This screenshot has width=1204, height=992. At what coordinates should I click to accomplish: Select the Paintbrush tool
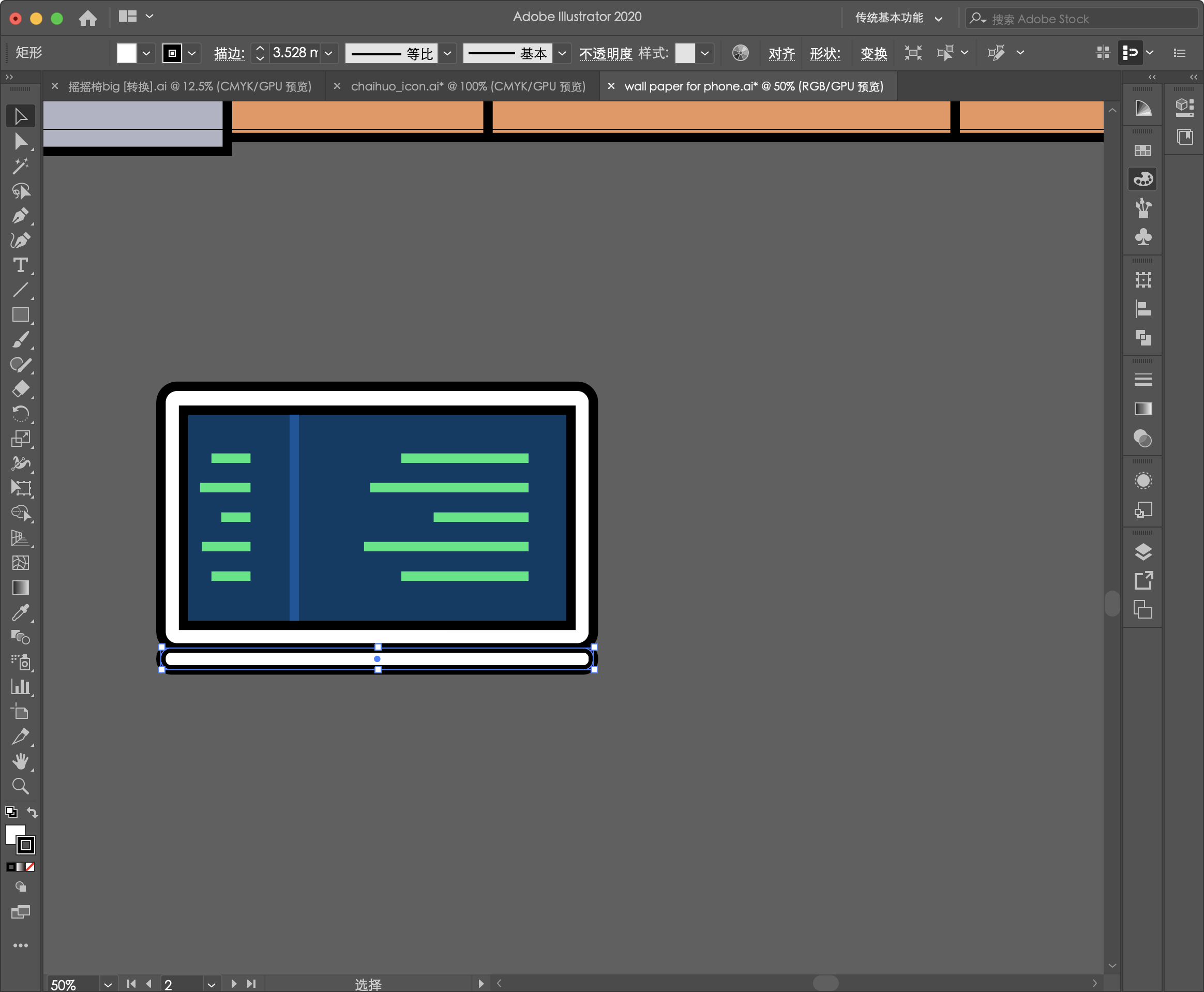[x=21, y=339]
